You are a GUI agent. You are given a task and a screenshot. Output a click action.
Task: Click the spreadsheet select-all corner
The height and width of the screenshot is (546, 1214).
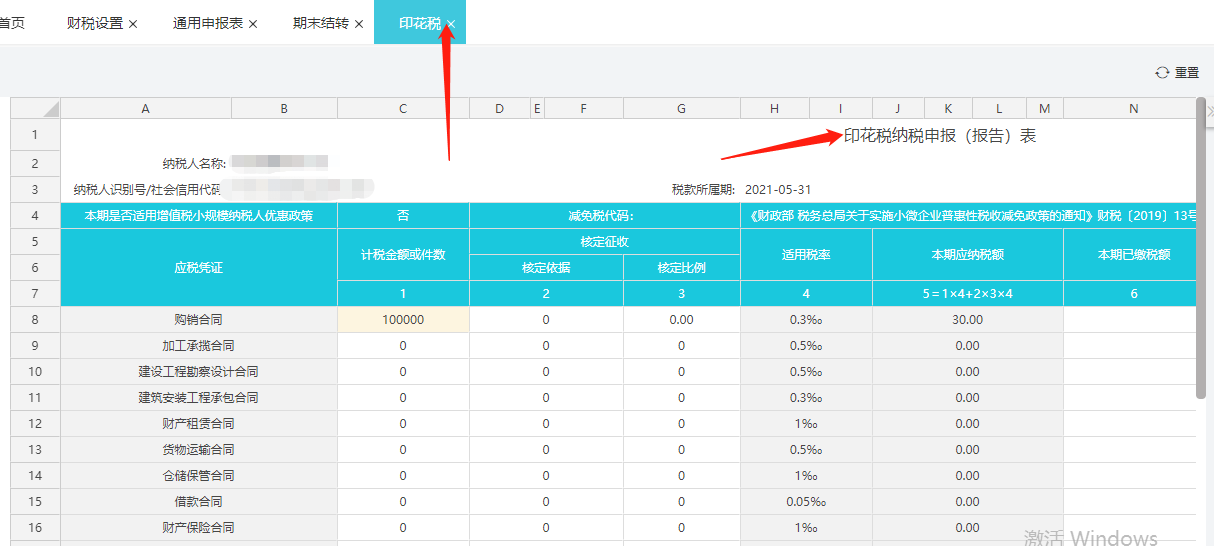[35, 108]
